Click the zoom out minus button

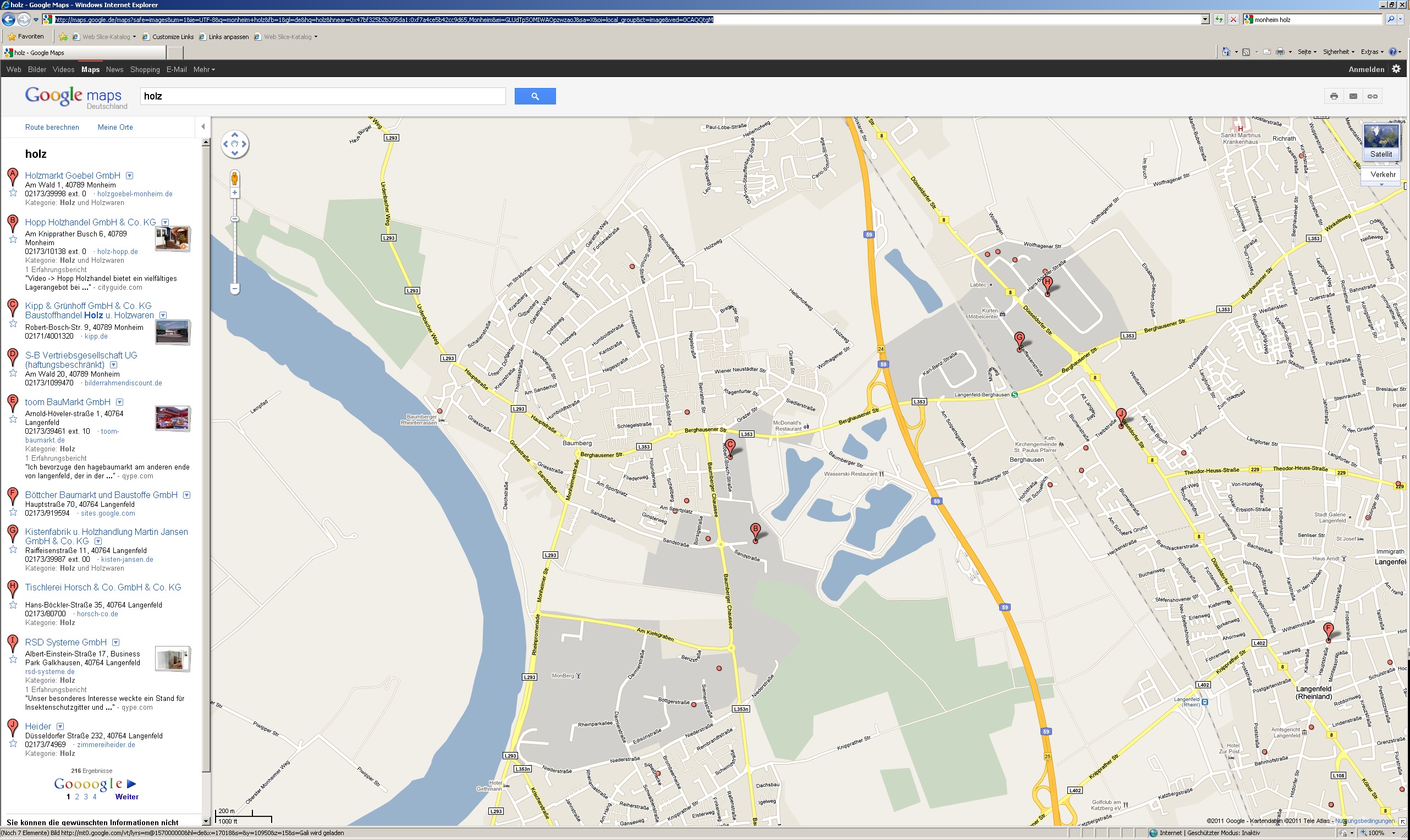pyautogui.click(x=234, y=289)
